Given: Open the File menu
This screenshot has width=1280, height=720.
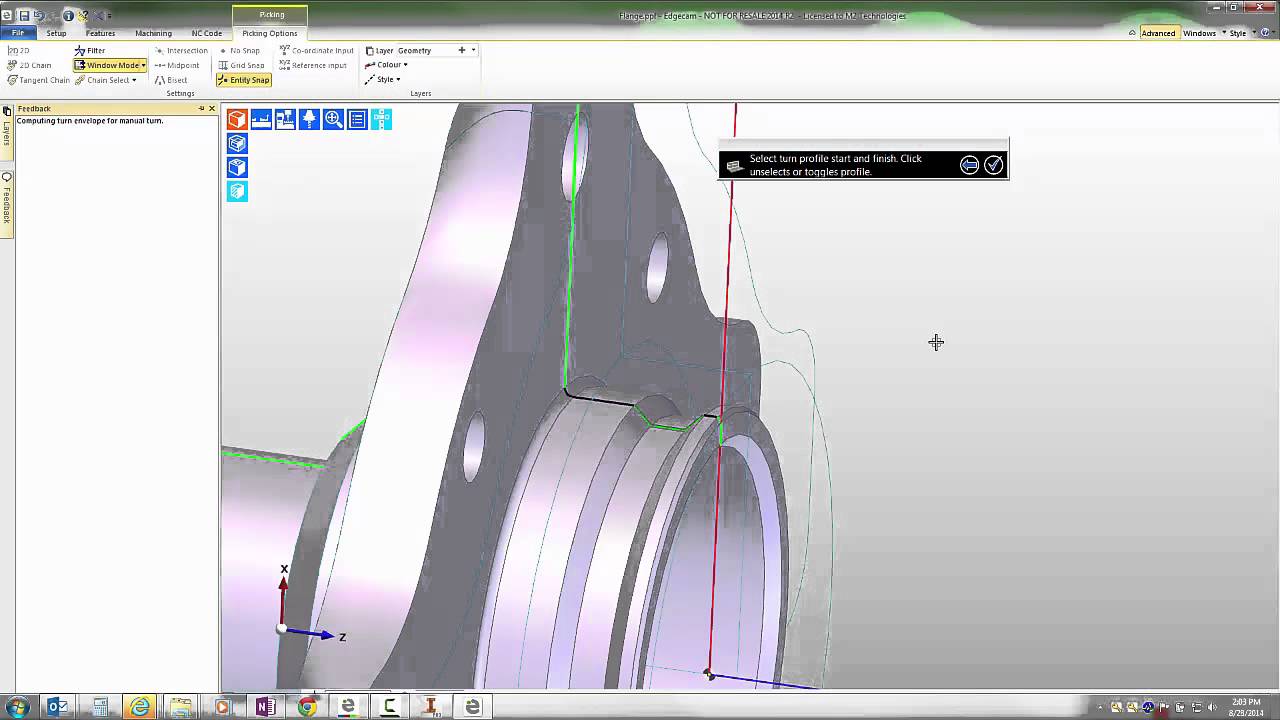Looking at the screenshot, I should pyautogui.click(x=18, y=33).
